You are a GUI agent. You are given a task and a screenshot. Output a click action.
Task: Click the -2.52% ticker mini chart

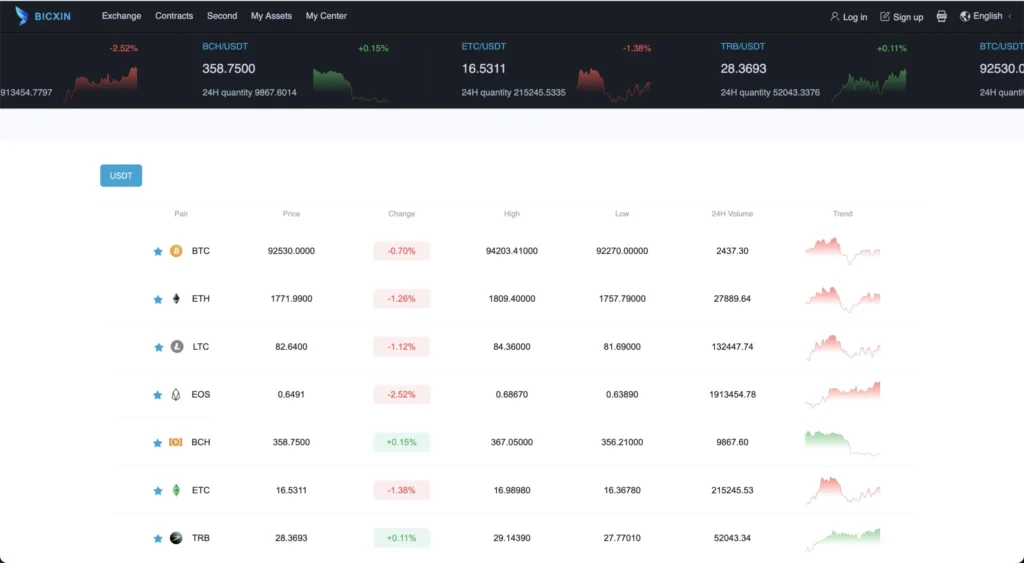[101, 85]
